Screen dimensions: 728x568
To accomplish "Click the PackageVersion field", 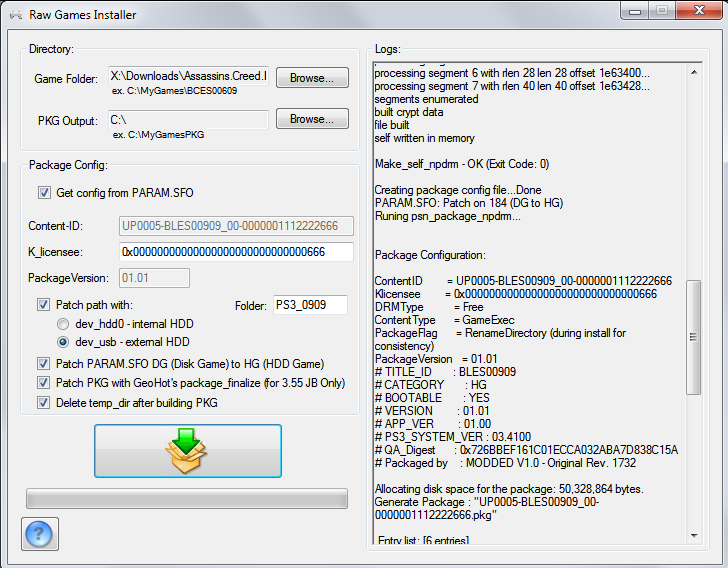I will 154,278.
